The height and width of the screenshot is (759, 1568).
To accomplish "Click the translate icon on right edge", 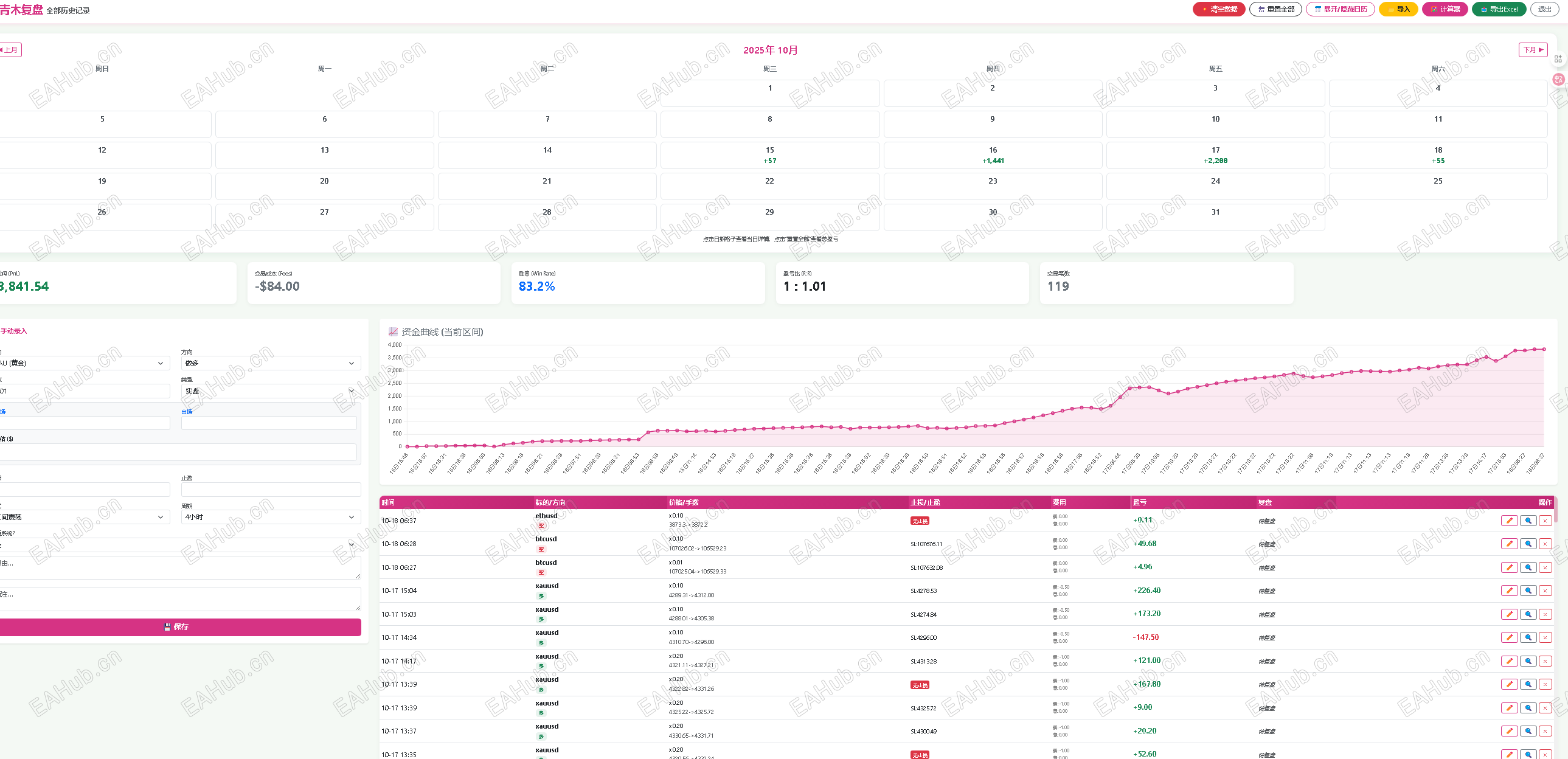I will click(1558, 79).
